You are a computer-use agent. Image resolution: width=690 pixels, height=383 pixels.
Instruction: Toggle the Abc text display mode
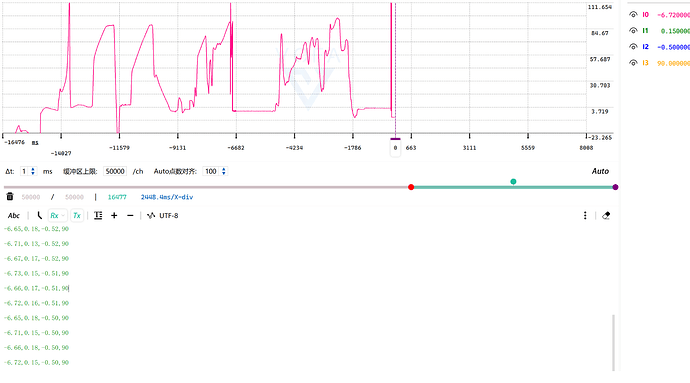coord(14,215)
